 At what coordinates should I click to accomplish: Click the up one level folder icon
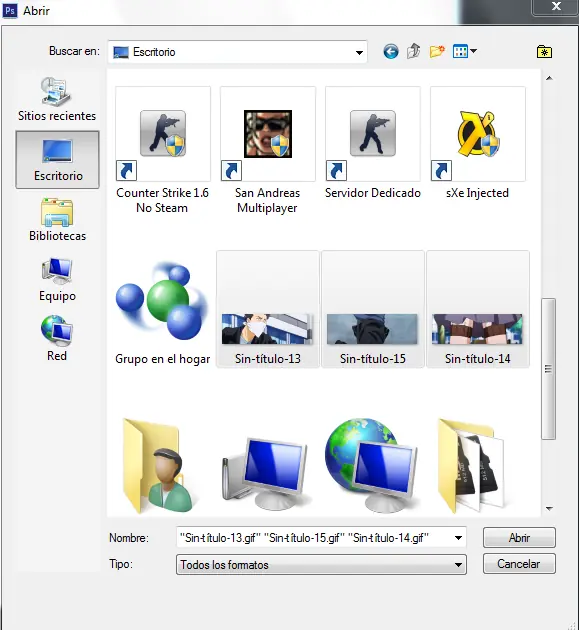pyautogui.click(x=413, y=51)
